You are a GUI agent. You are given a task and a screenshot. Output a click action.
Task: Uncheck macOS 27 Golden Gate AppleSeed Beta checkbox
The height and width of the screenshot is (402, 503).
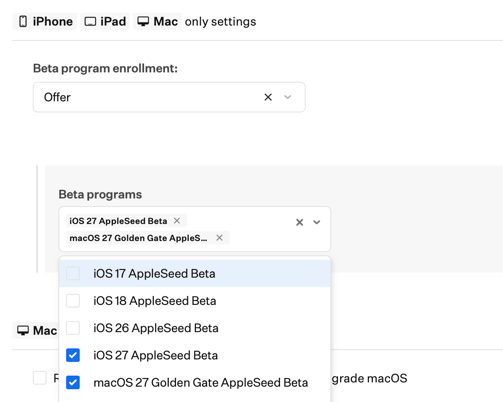(x=73, y=383)
